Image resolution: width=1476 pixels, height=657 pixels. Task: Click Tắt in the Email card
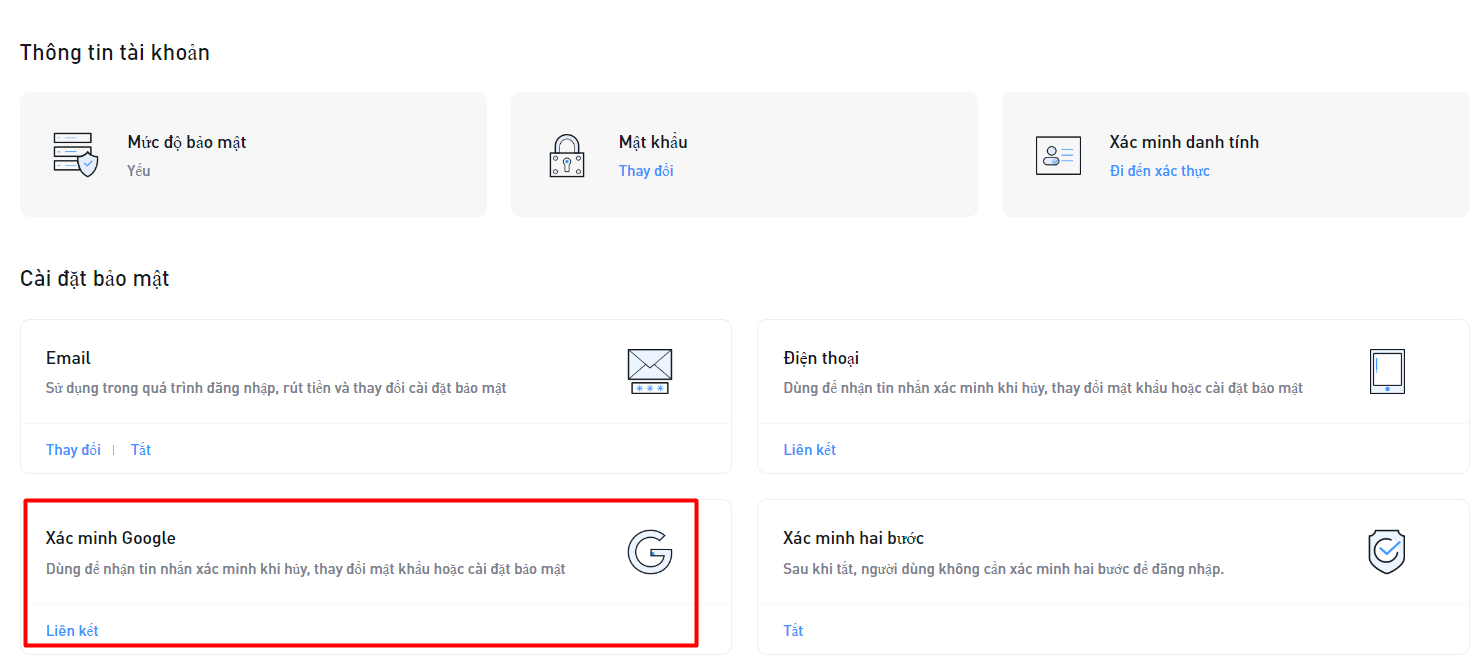pyautogui.click(x=141, y=450)
